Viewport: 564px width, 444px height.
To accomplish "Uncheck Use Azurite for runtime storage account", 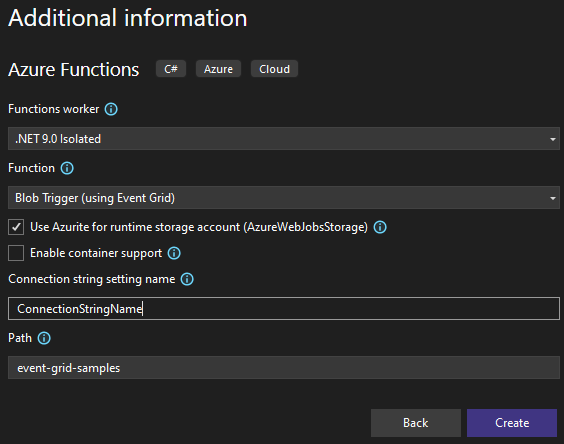I will pyautogui.click(x=16, y=227).
